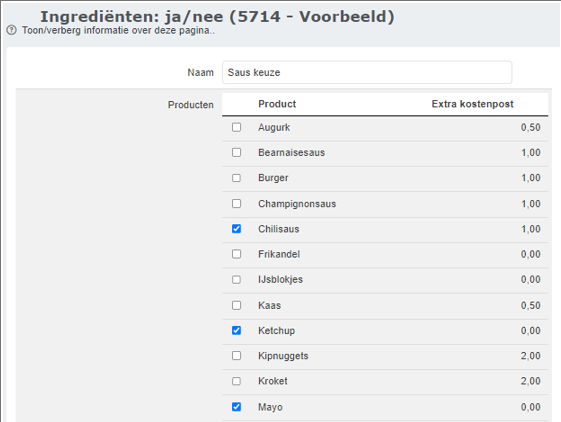Select the Kroket checkbox
561x422 pixels.
(x=236, y=381)
